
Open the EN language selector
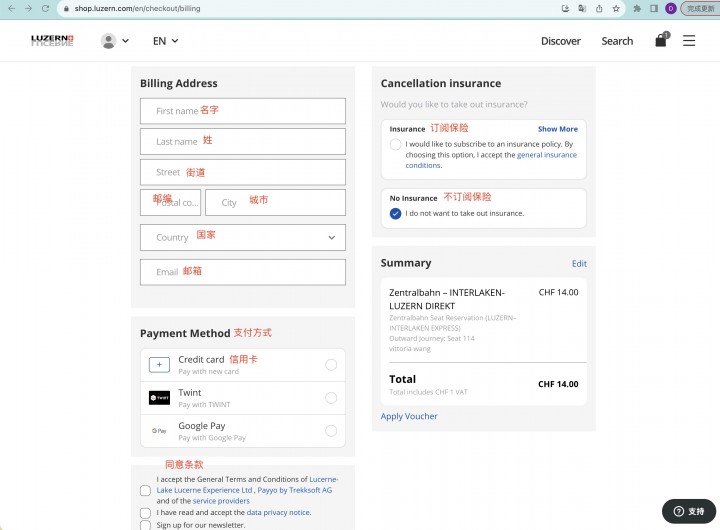click(x=165, y=41)
